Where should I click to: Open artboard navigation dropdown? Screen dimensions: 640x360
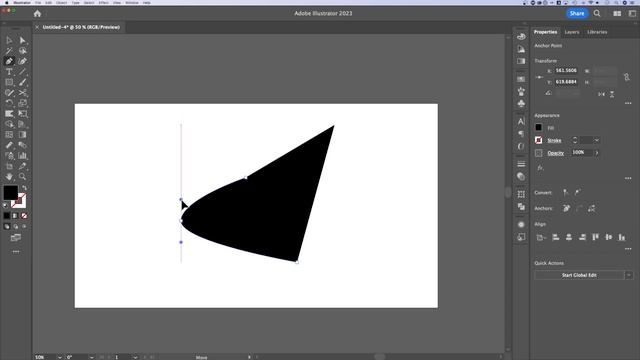click(x=135, y=357)
